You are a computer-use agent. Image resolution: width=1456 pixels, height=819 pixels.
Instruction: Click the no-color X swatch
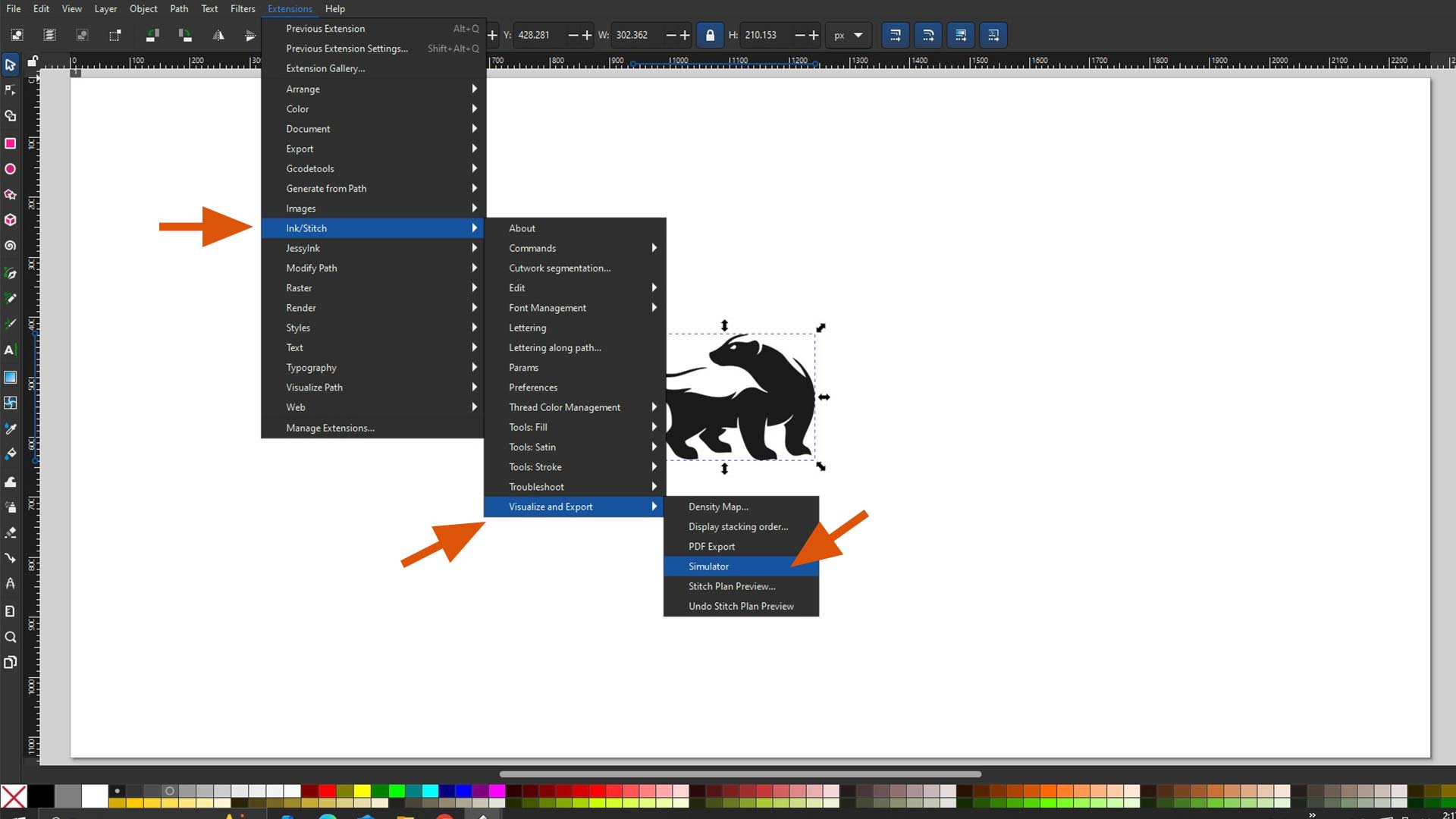14,796
